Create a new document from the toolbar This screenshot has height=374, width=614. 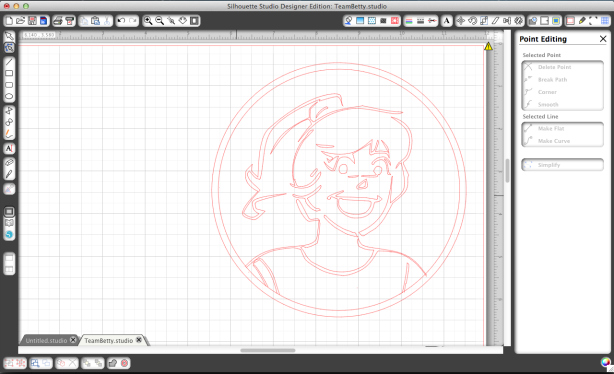(x=9, y=21)
